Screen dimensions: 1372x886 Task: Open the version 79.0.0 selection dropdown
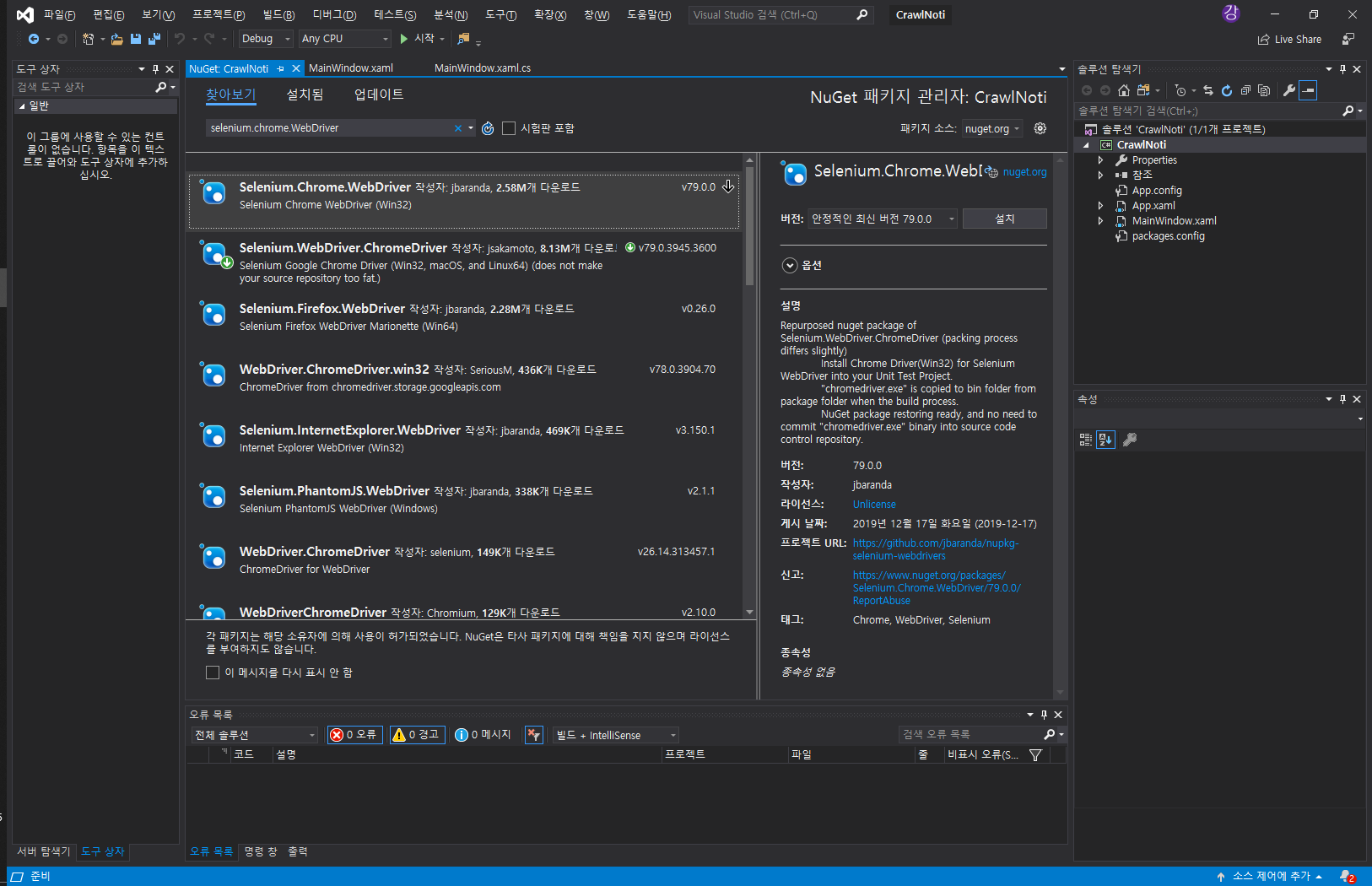[883, 219]
